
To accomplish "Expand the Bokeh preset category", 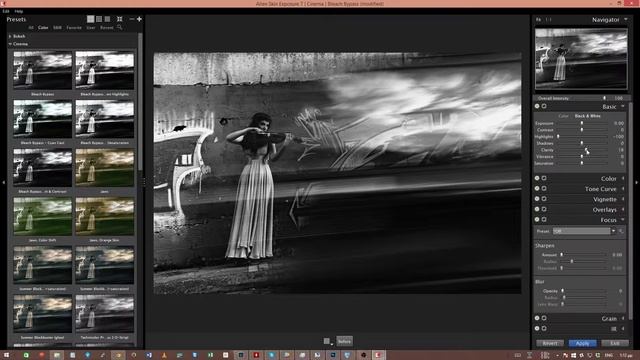I will [10, 36].
